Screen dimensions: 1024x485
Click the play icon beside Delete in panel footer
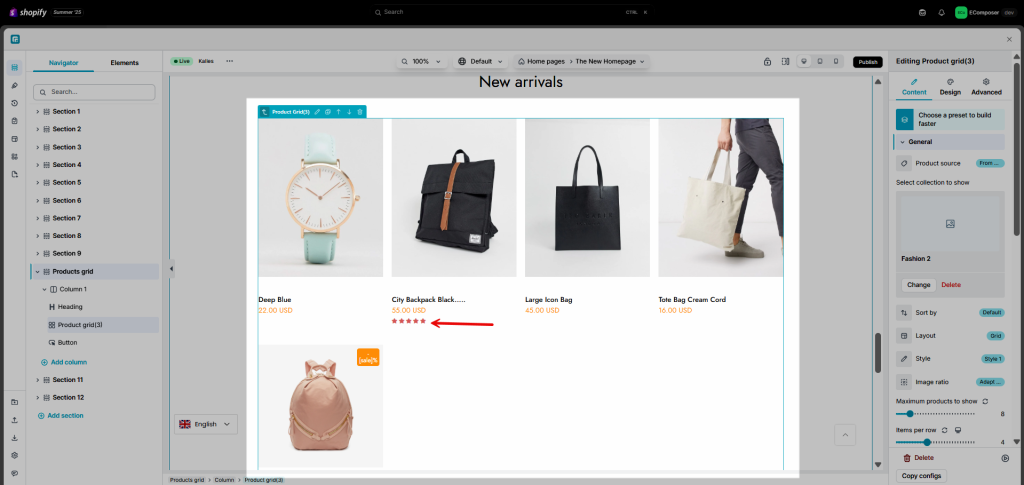pos(1005,458)
